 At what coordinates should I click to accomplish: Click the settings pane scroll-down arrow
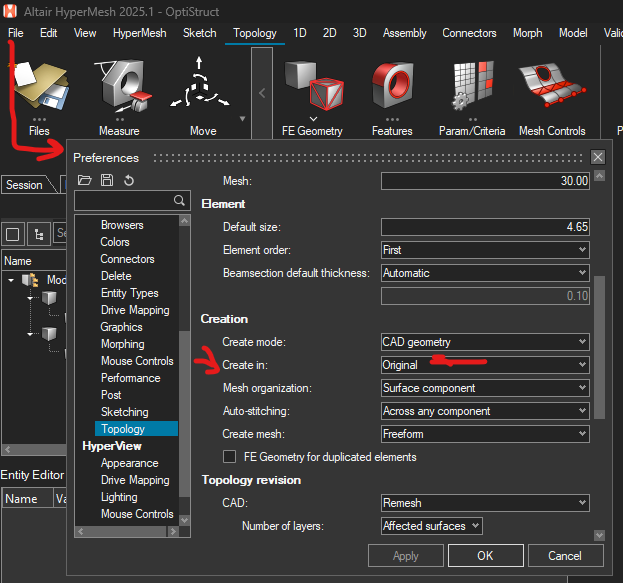600,535
